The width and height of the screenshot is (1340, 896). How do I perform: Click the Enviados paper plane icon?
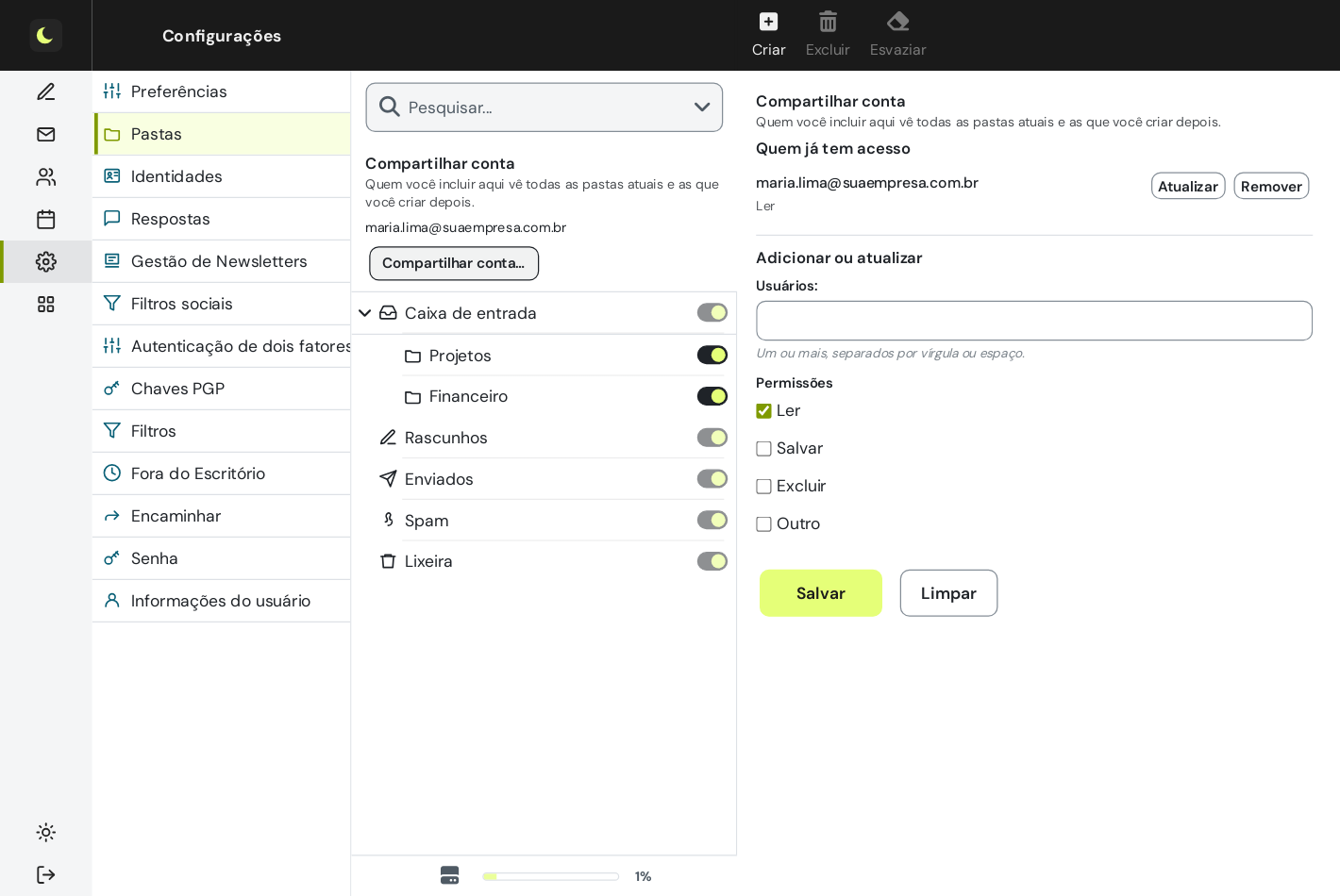(x=387, y=479)
